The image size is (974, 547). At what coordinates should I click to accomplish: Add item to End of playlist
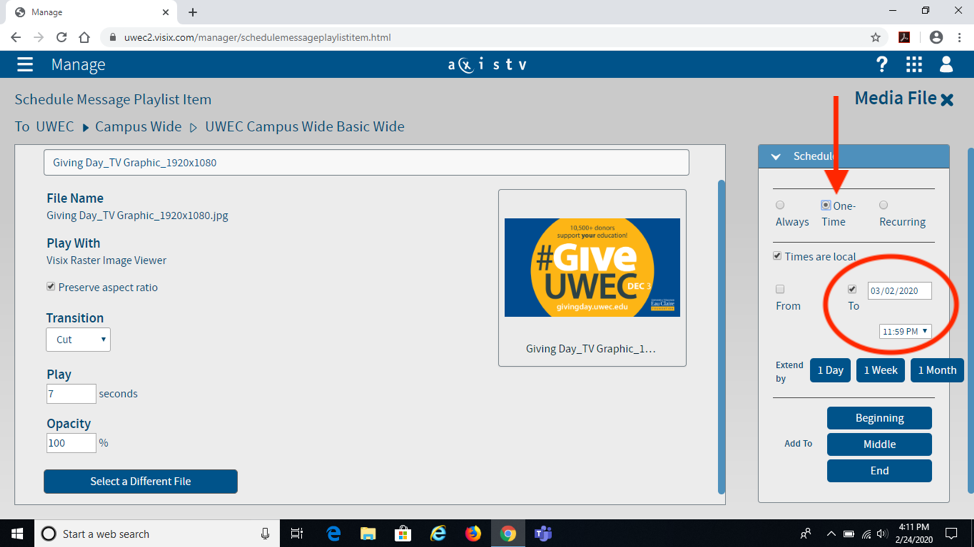click(x=879, y=471)
